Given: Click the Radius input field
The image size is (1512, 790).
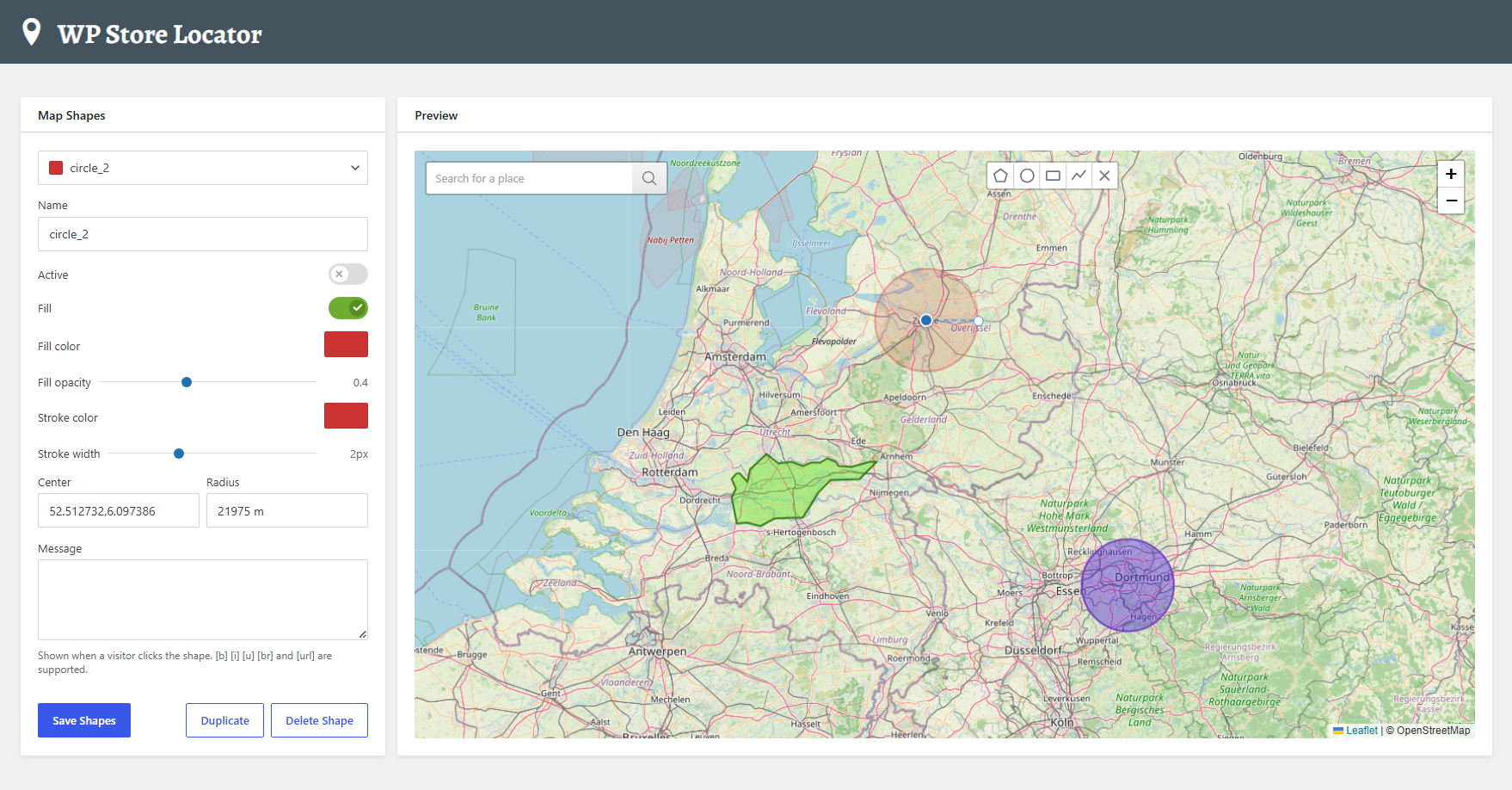Looking at the screenshot, I should tap(287, 510).
